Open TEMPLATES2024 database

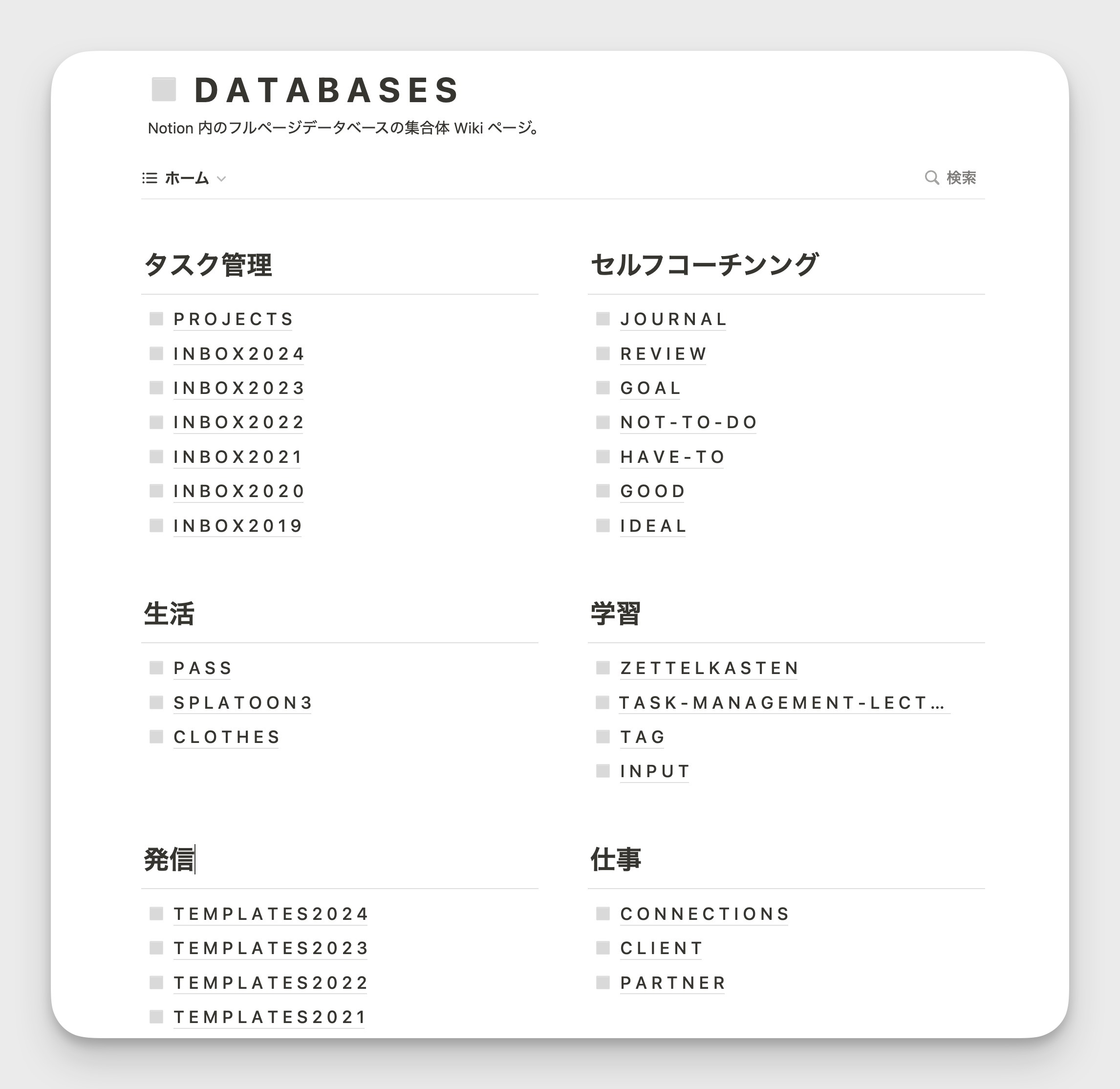(270, 914)
